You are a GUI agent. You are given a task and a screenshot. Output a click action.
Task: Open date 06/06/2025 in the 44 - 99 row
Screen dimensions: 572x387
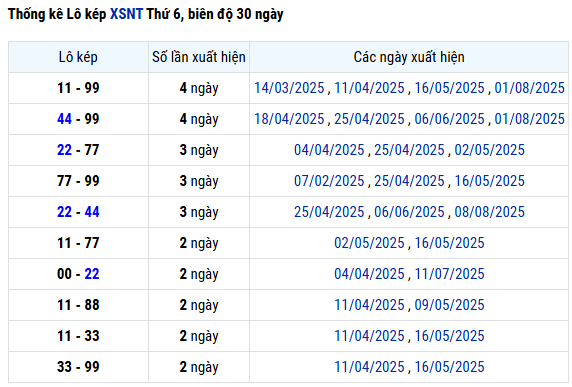pos(449,119)
